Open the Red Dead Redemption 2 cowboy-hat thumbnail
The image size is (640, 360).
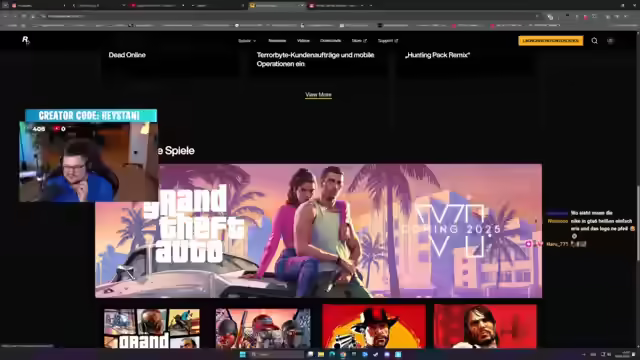[374, 326]
